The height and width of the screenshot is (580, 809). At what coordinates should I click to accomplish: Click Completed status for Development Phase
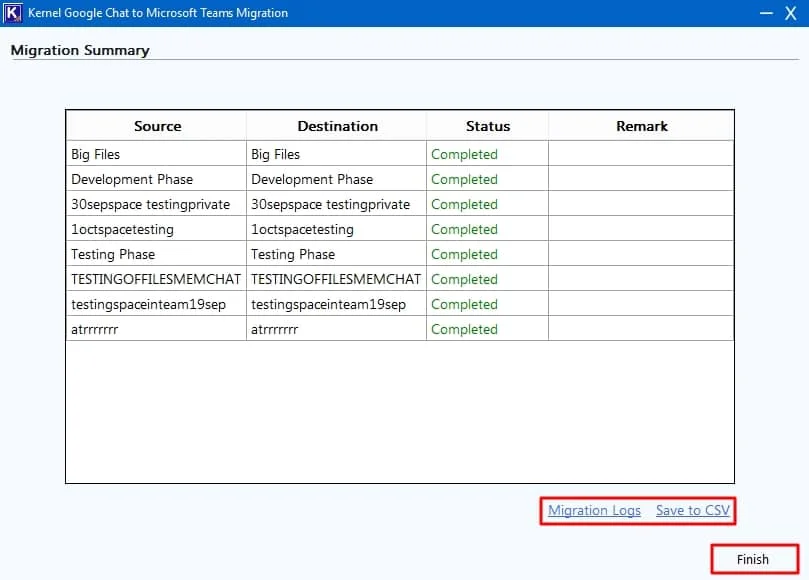pos(488,179)
